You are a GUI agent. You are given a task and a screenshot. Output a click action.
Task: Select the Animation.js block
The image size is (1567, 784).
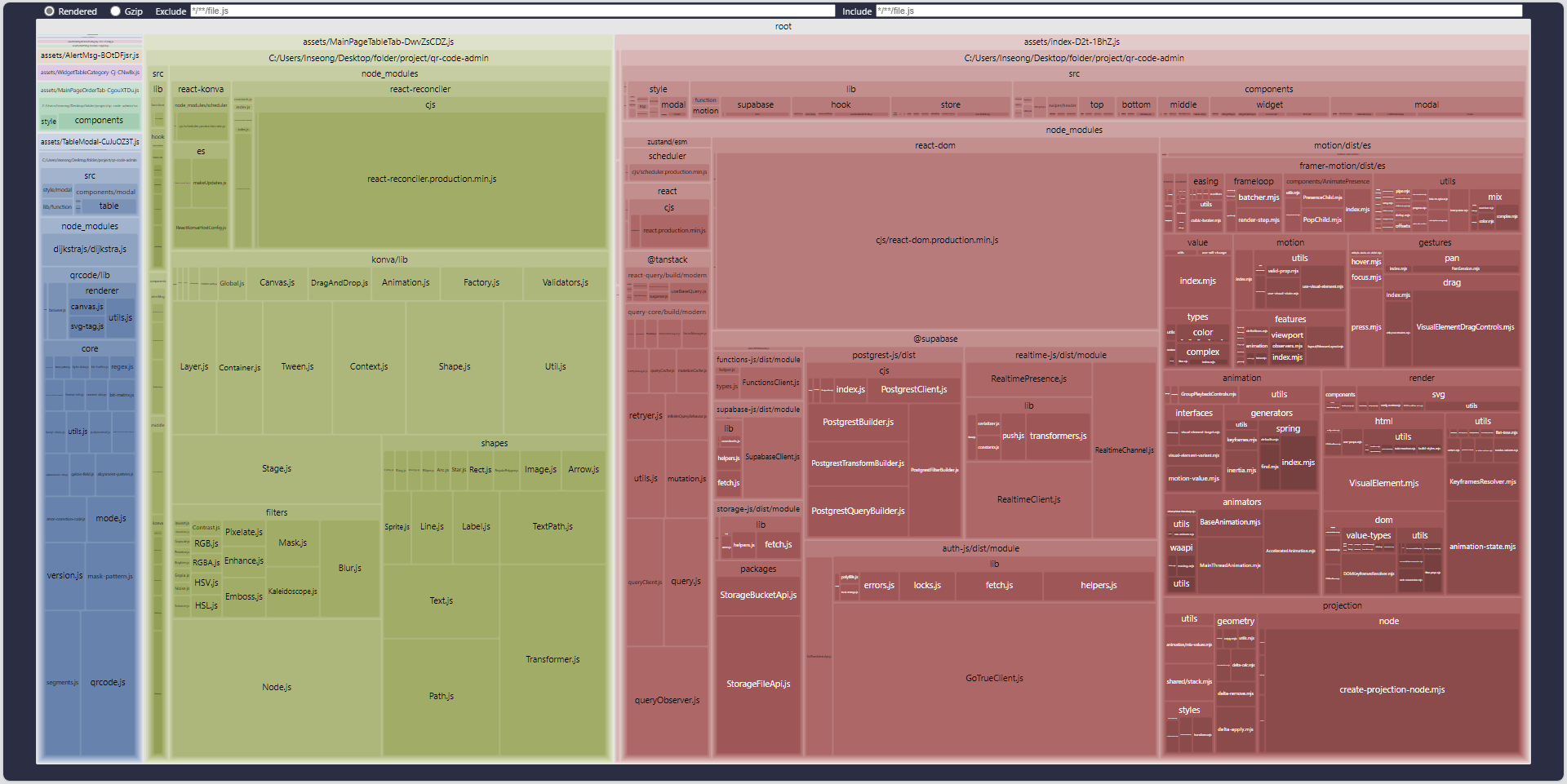coord(406,283)
